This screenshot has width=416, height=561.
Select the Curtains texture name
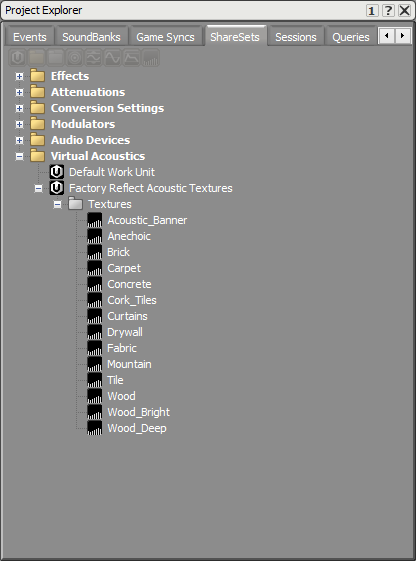[128, 316]
